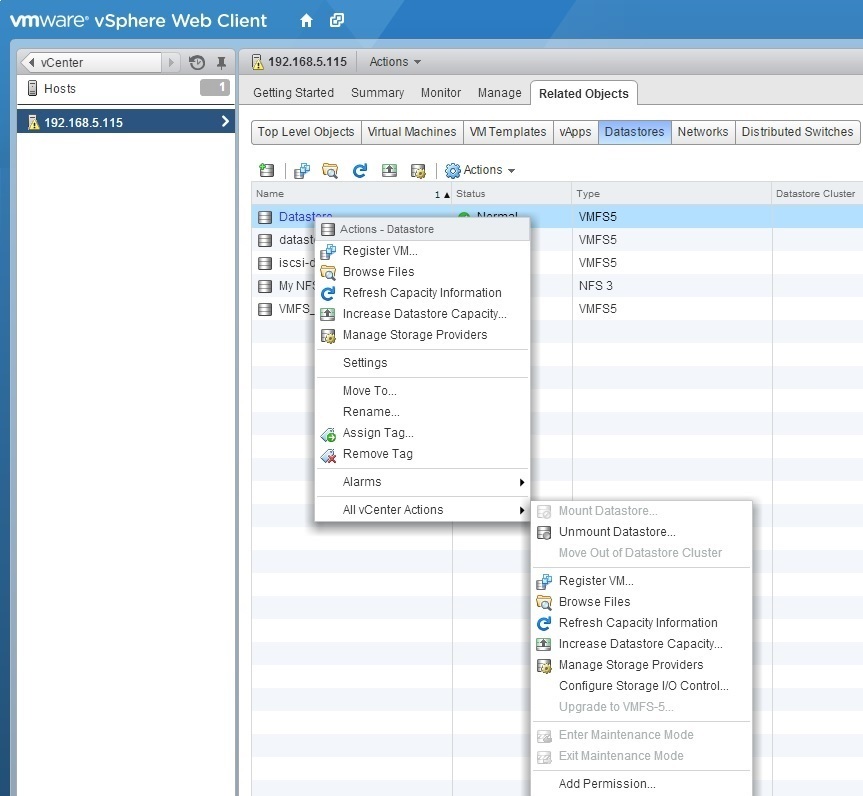Screen dimensions: 863x796
Task: Expand the Alarms submenu
Action: pyautogui.click(x=422, y=482)
